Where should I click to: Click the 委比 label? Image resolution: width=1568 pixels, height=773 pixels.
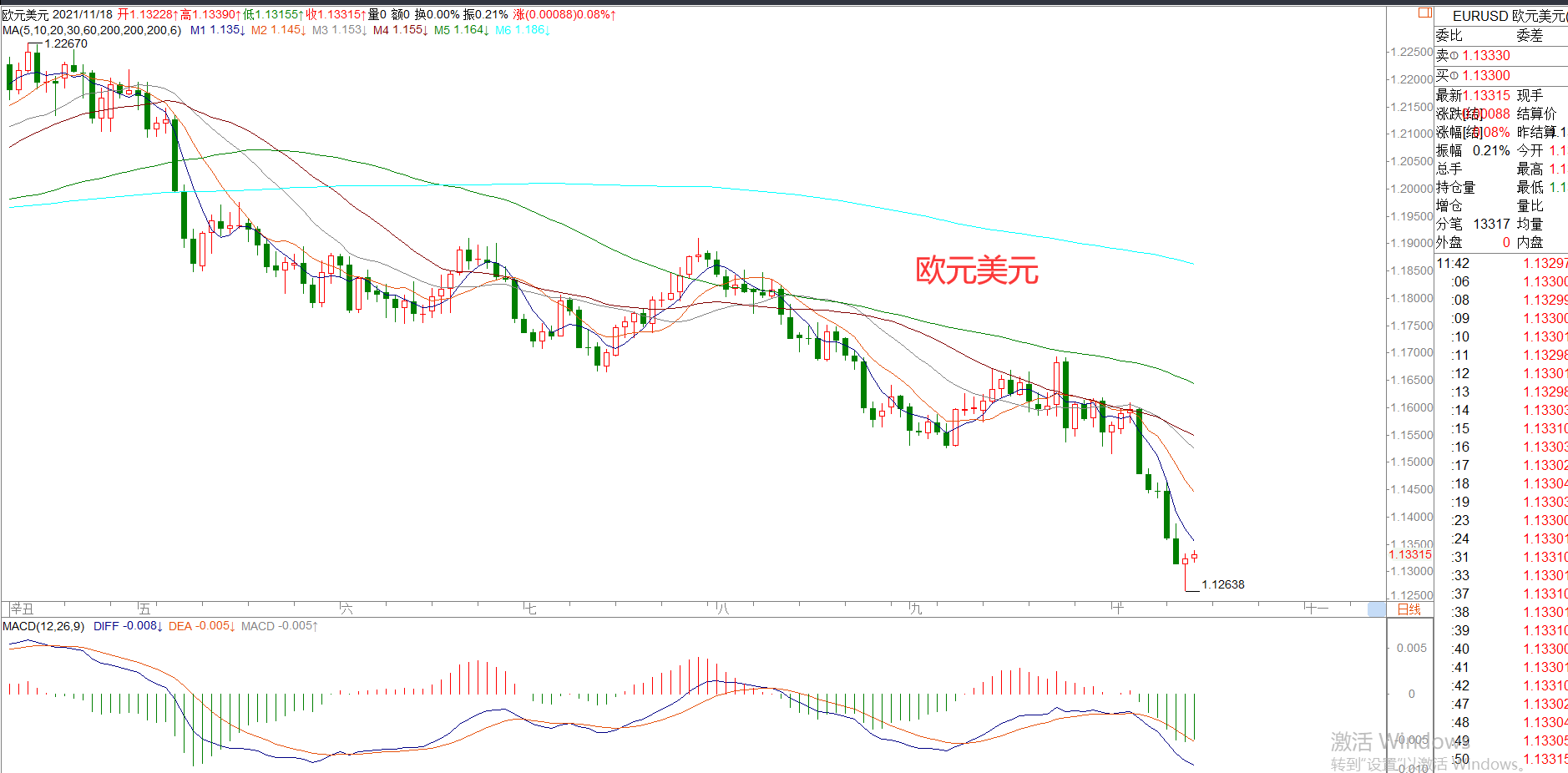1449,36
